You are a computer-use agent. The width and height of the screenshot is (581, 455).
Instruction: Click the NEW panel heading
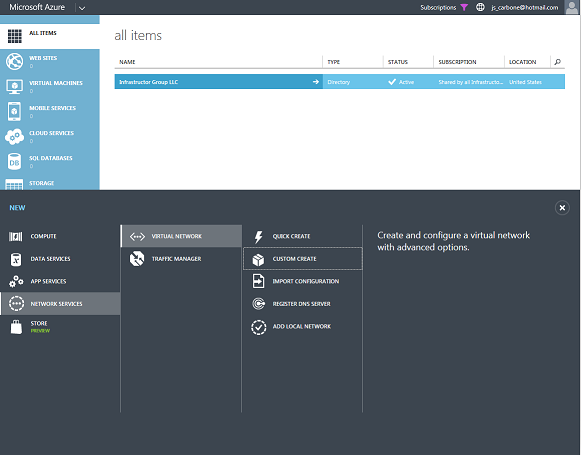17,208
